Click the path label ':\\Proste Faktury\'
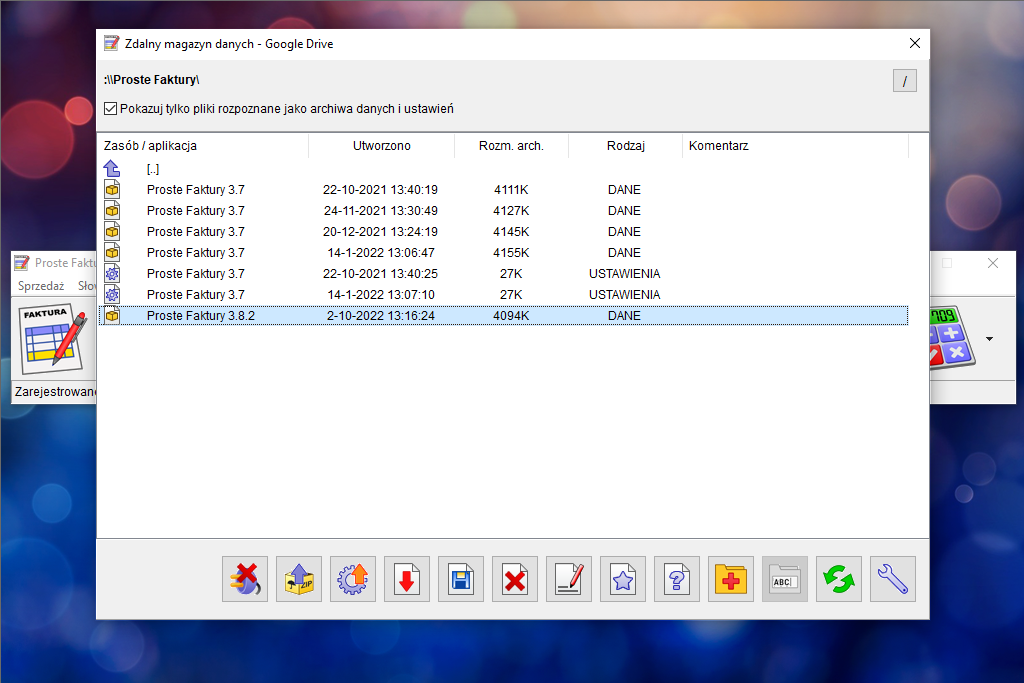 (152, 80)
